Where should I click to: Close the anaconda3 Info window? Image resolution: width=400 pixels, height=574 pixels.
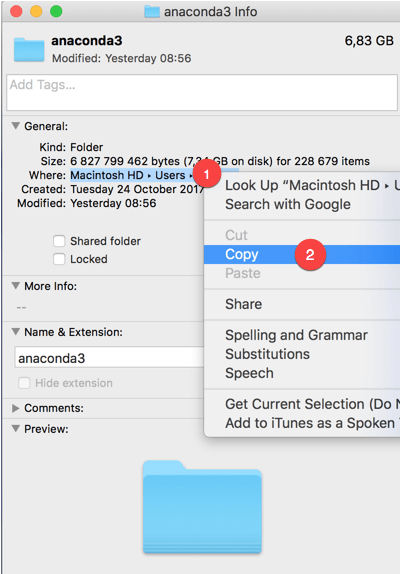[x=16, y=11]
